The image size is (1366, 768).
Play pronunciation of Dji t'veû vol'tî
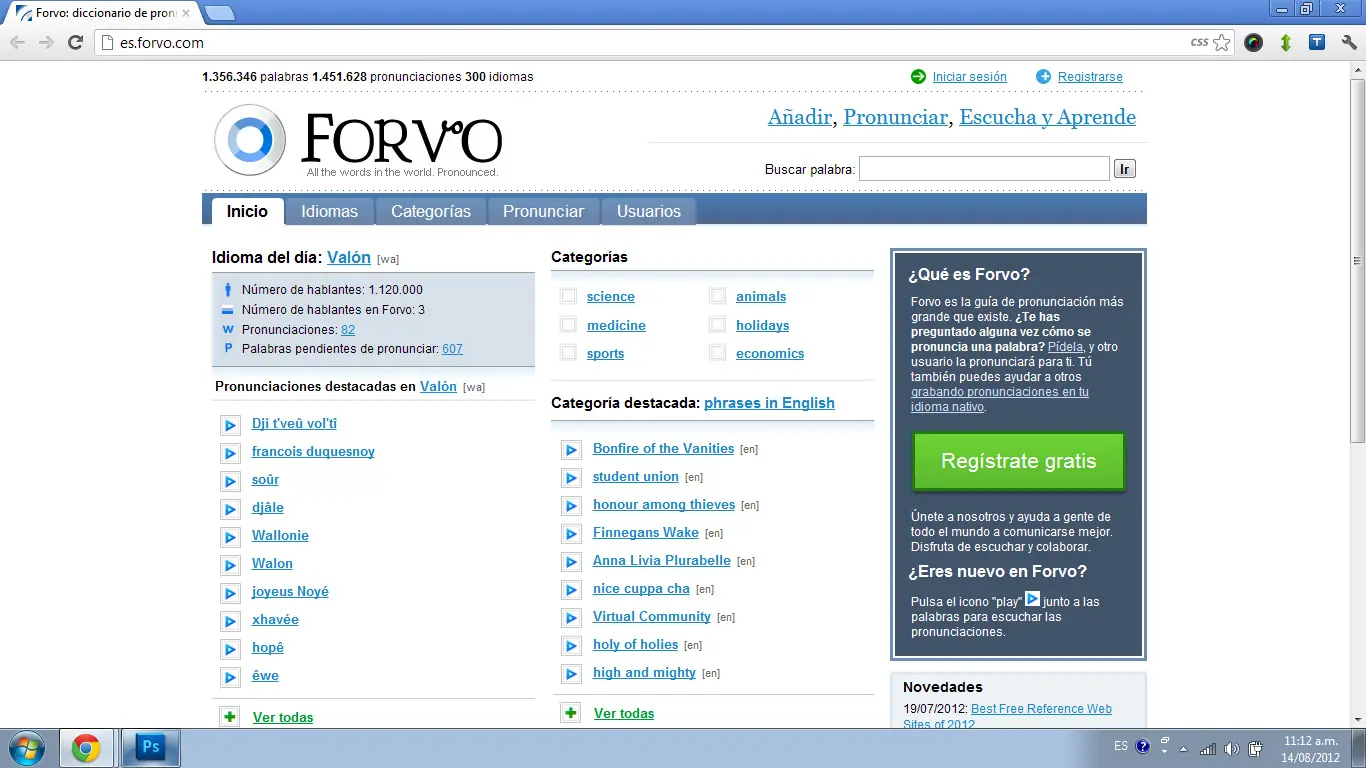click(x=230, y=425)
